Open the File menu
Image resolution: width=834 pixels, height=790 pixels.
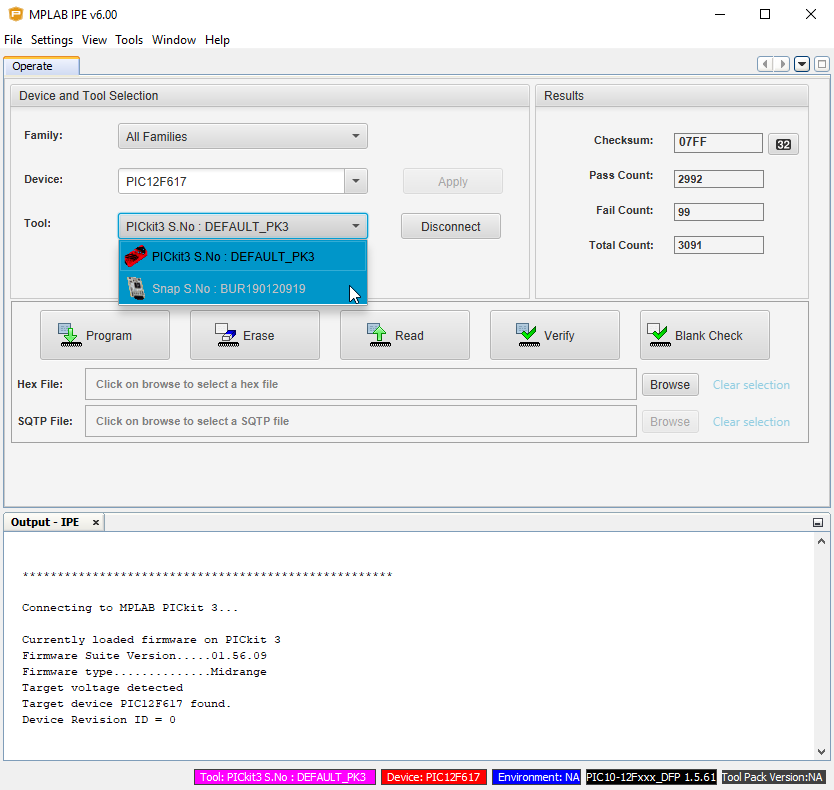[13, 40]
